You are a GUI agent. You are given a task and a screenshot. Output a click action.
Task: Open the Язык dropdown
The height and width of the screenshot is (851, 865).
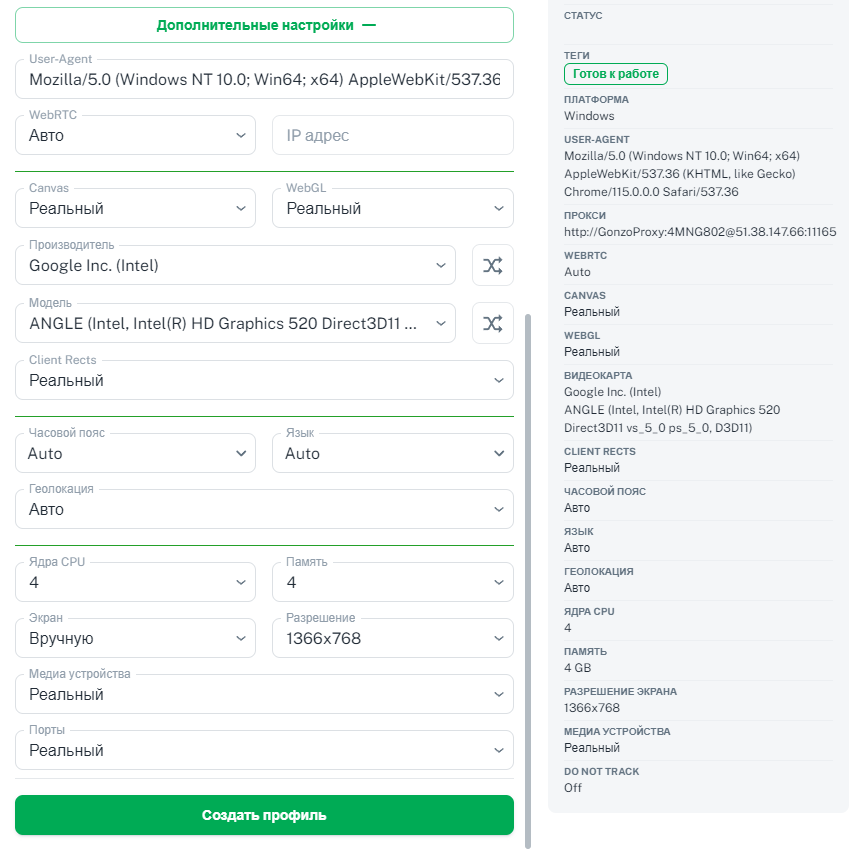pos(393,453)
